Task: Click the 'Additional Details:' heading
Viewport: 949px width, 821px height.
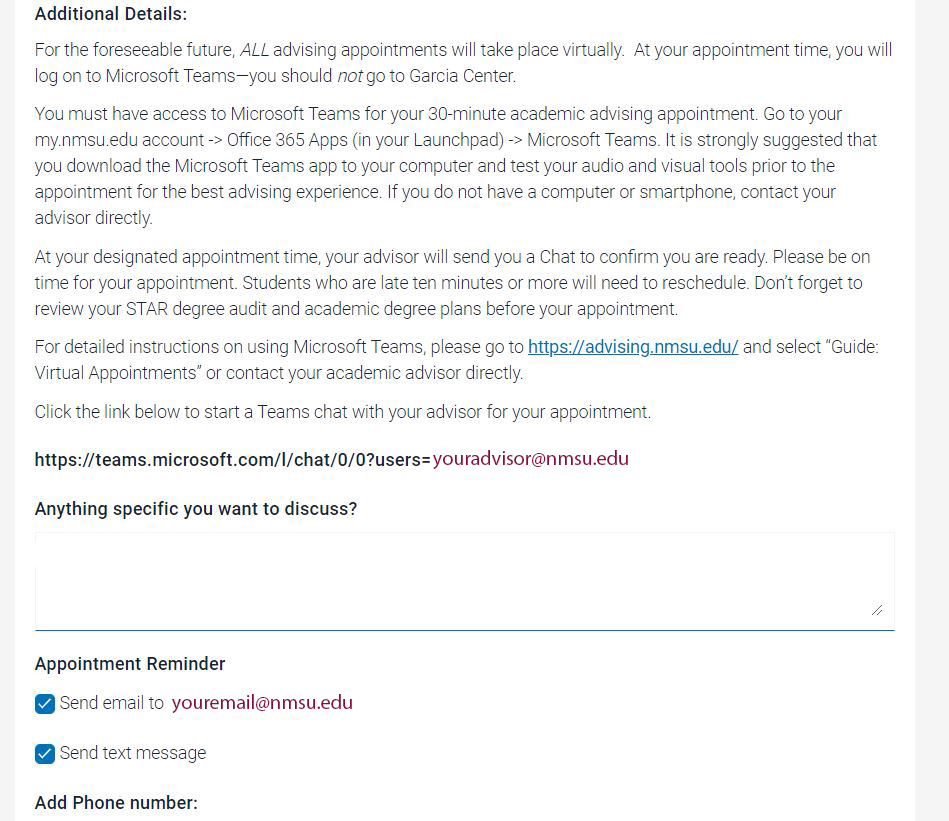Action: tap(111, 14)
